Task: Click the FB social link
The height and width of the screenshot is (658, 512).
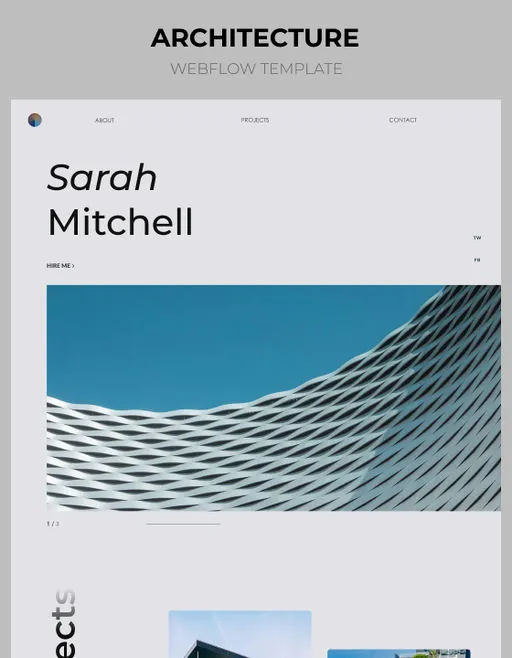Action: [477, 260]
